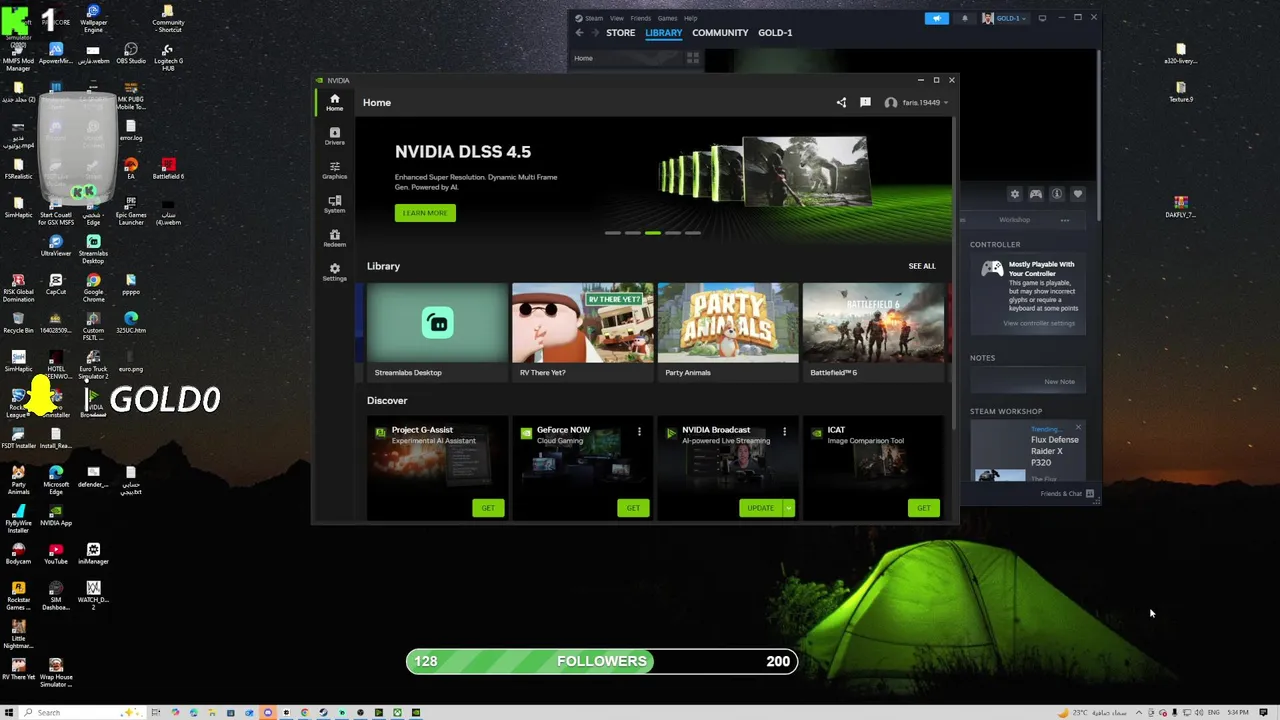The image size is (1280, 720).
Task: Open the View menu in Steam
Action: pyautogui.click(x=617, y=18)
